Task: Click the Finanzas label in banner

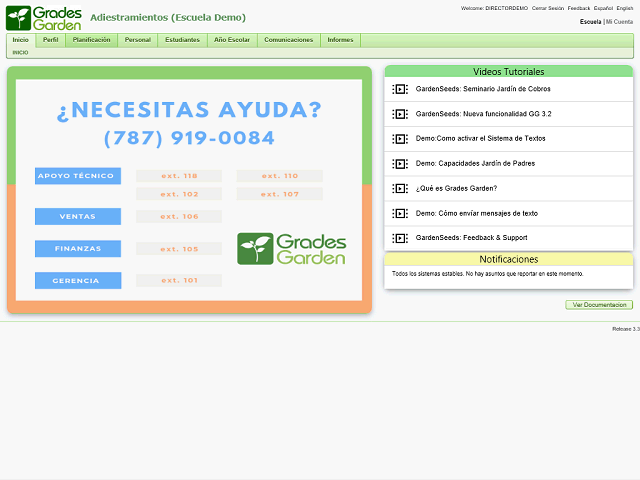Action: point(78,249)
